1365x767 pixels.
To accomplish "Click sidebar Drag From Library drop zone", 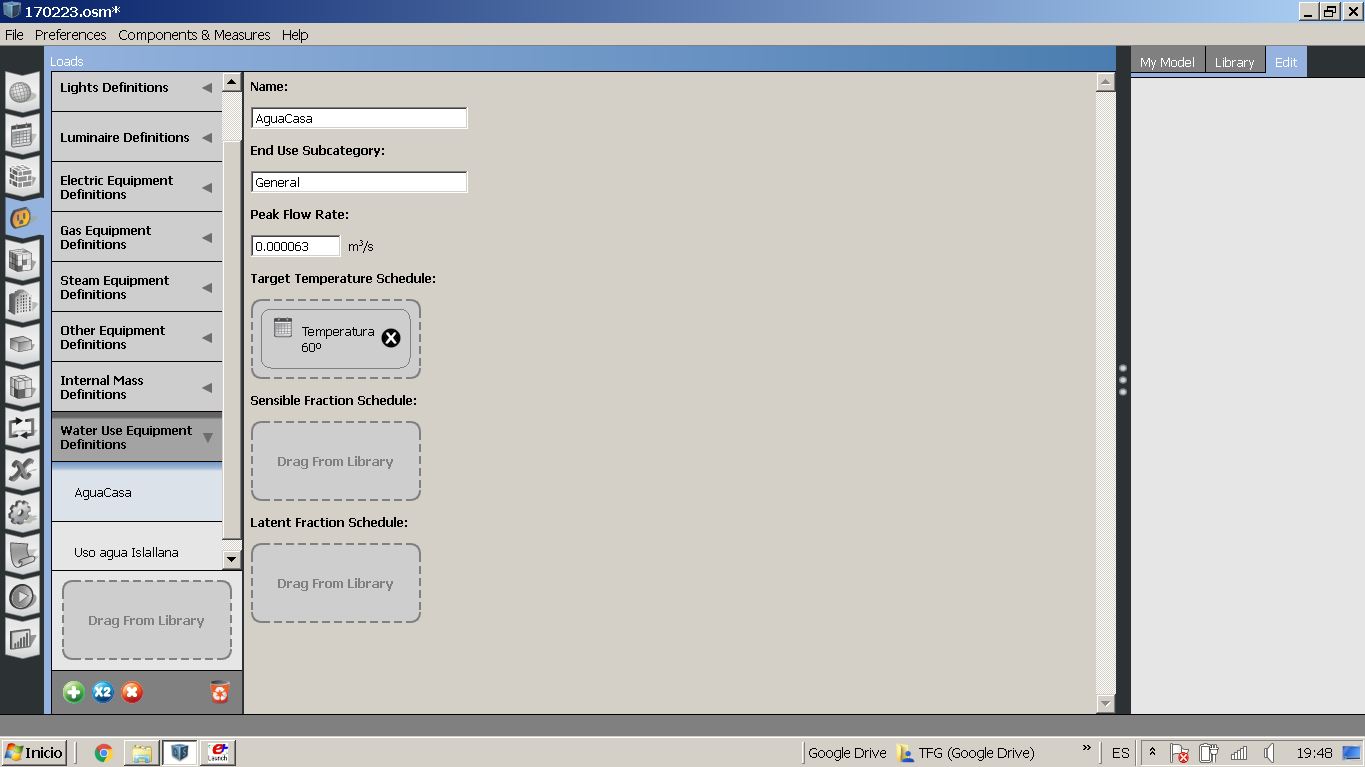I will pyautogui.click(x=146, y=620).
